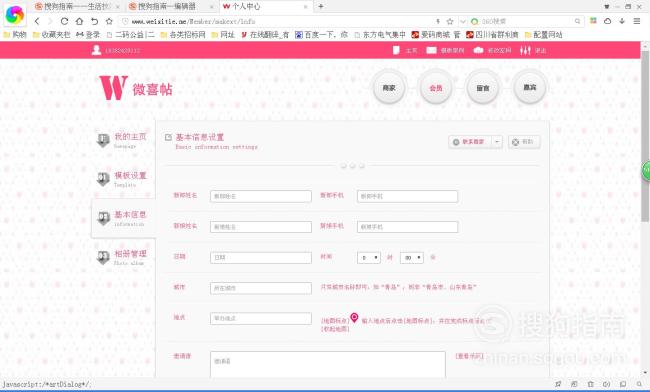This screenshot has height=392, width=650.
Task: Click the lightning speed-mode icon in address bar
Action: click(438, 21)
